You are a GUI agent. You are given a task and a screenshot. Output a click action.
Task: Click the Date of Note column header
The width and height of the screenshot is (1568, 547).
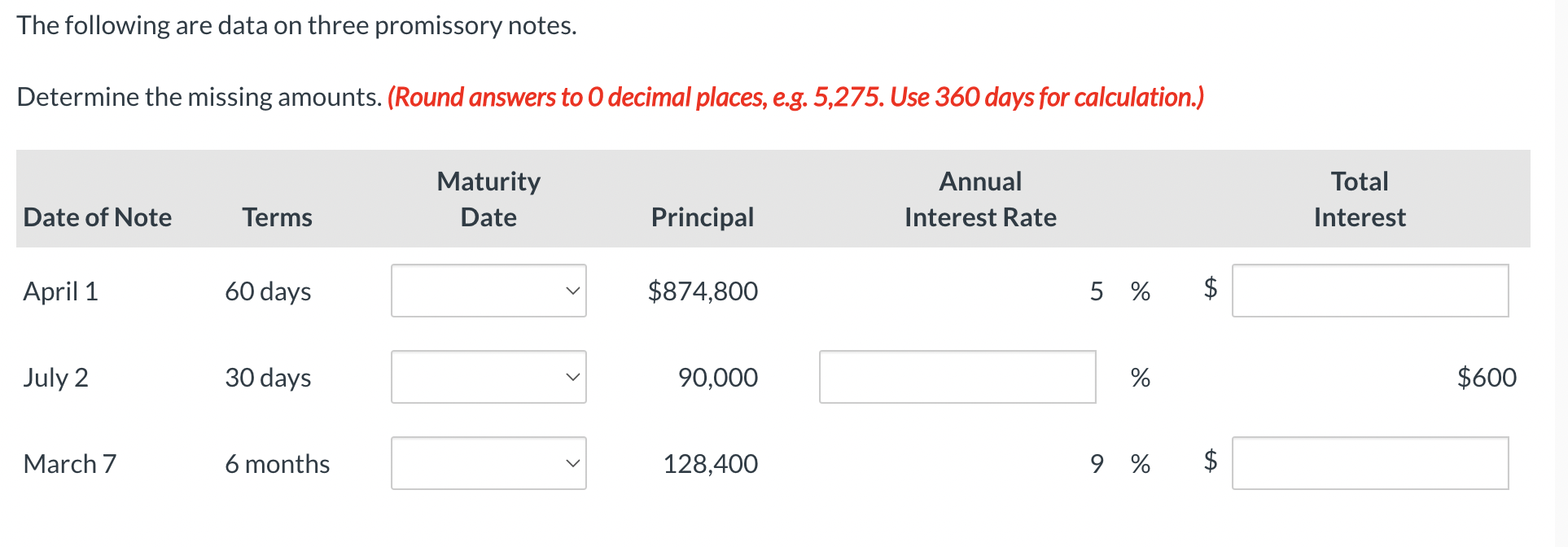click(x=98, y=217)
